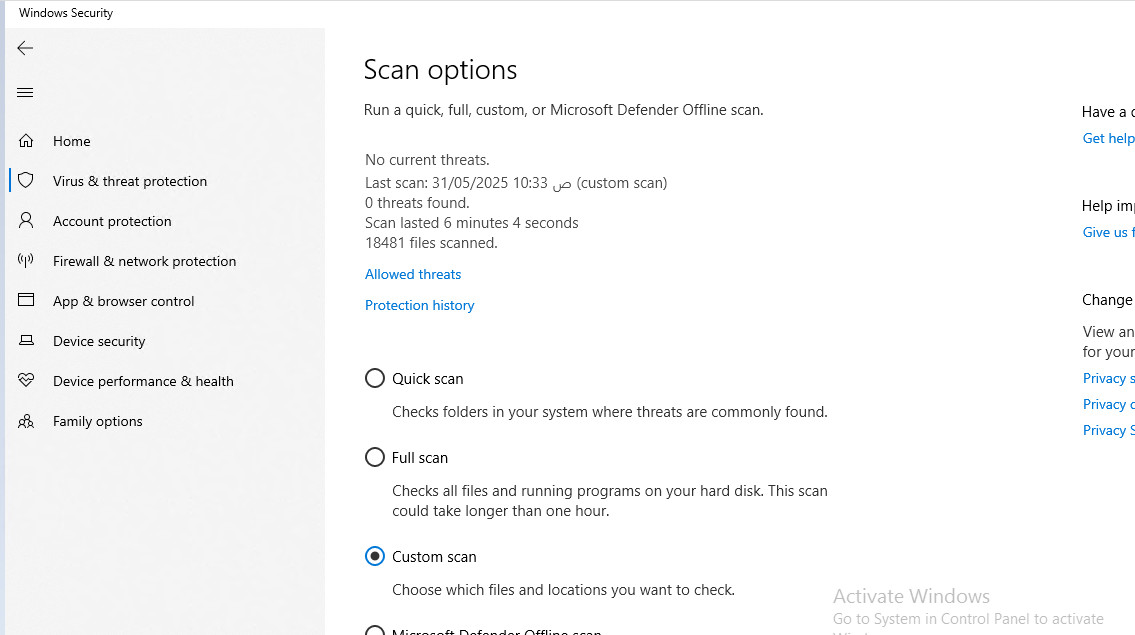Open Account protection section
The height and width of the screenshot is (635, 1135).
pos(112,222)
